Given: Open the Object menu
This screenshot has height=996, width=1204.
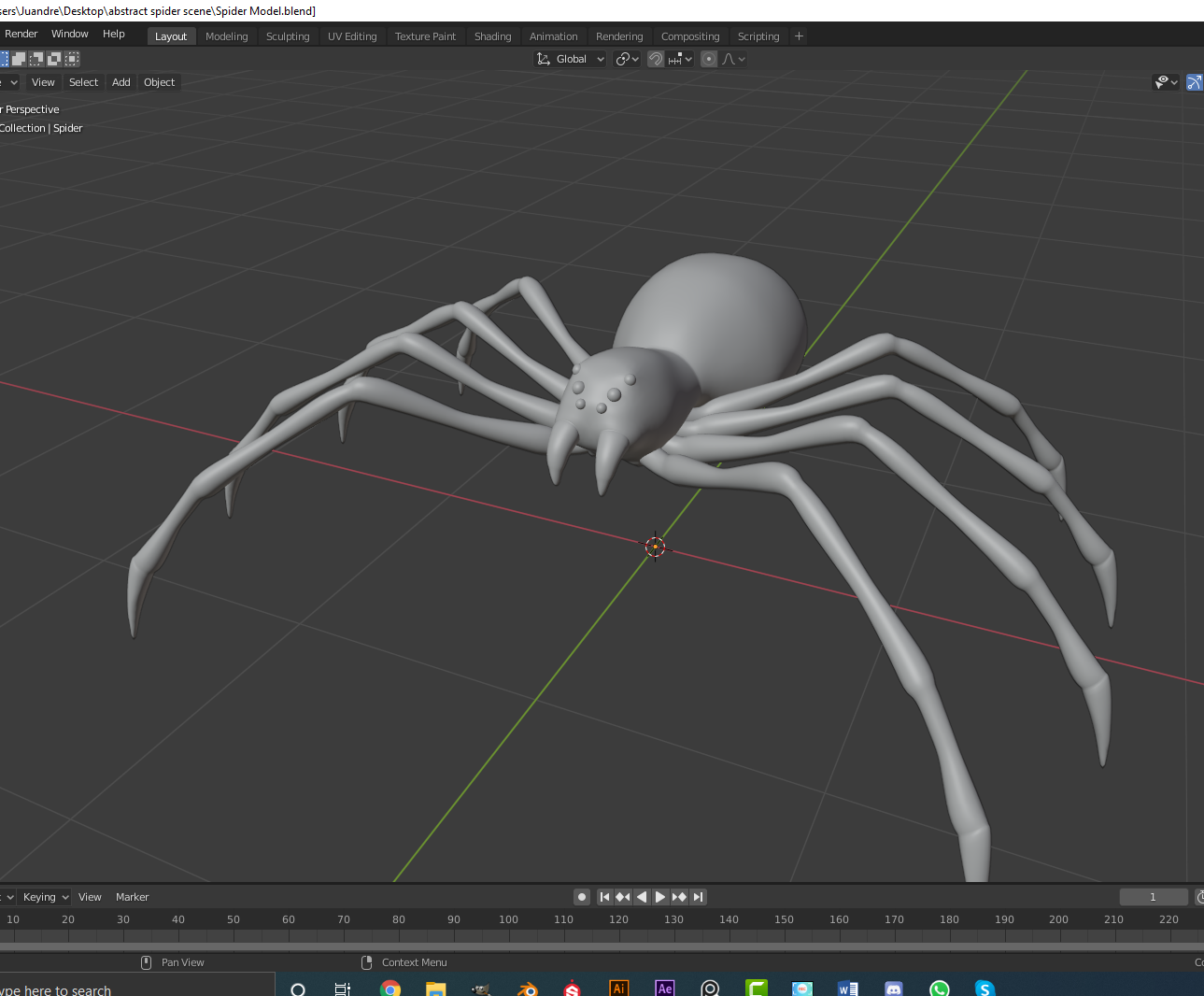Looking at the screenshot, I should click(x=159, y=82).
